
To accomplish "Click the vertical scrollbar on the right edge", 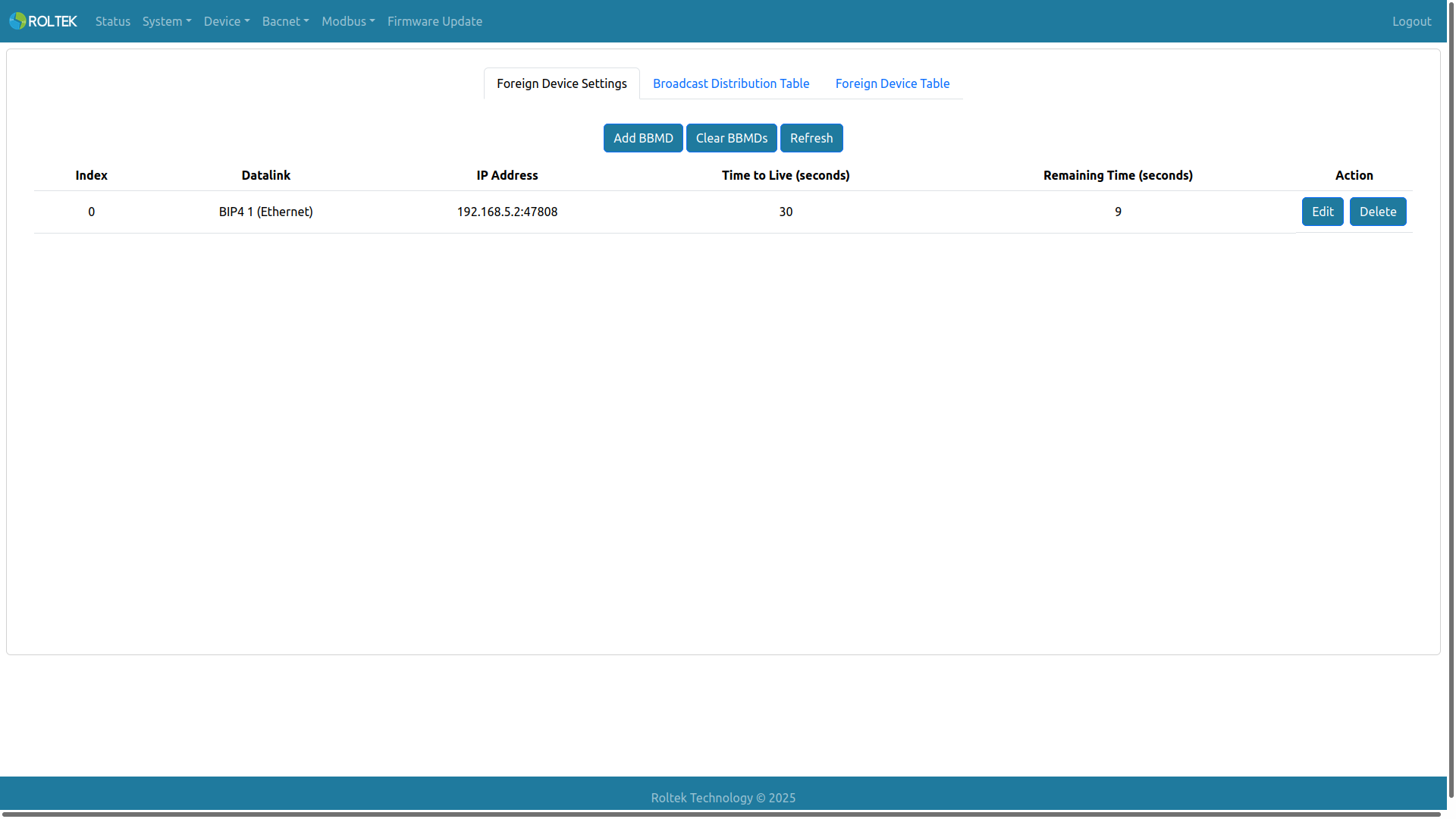I will (1451, 400).
